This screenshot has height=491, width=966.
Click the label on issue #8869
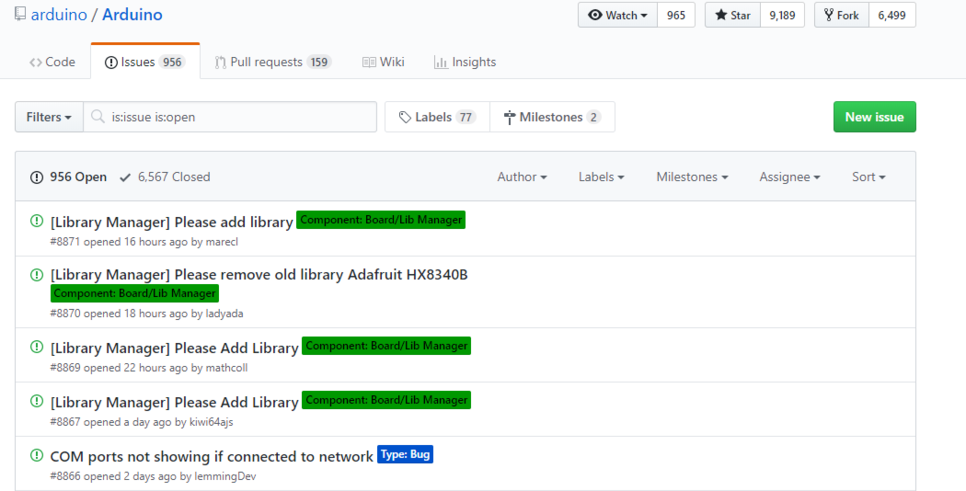tap(386, 346)
